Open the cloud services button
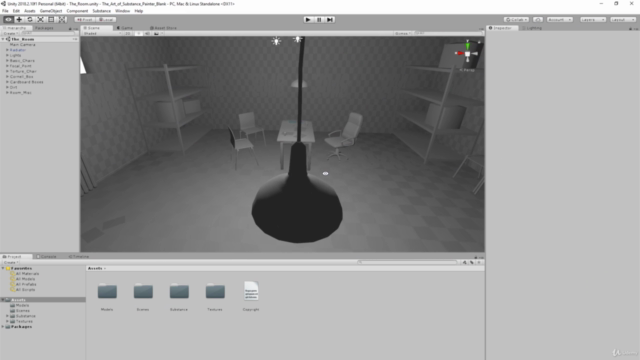The height and width of the screenshot is (360, 640). click(538, 20)
